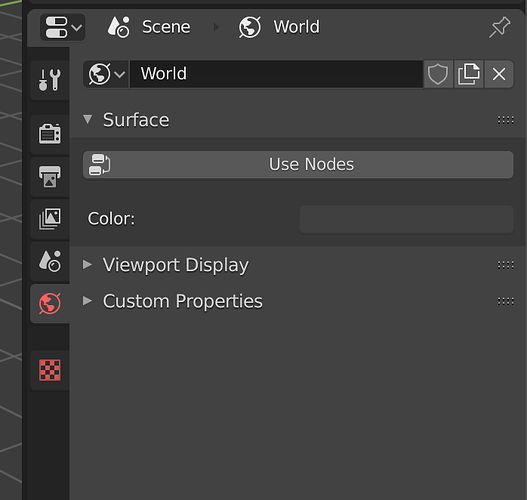The image size is (527, 500).
Task: Open the Tool properties tab
Action: pos(50,80)
